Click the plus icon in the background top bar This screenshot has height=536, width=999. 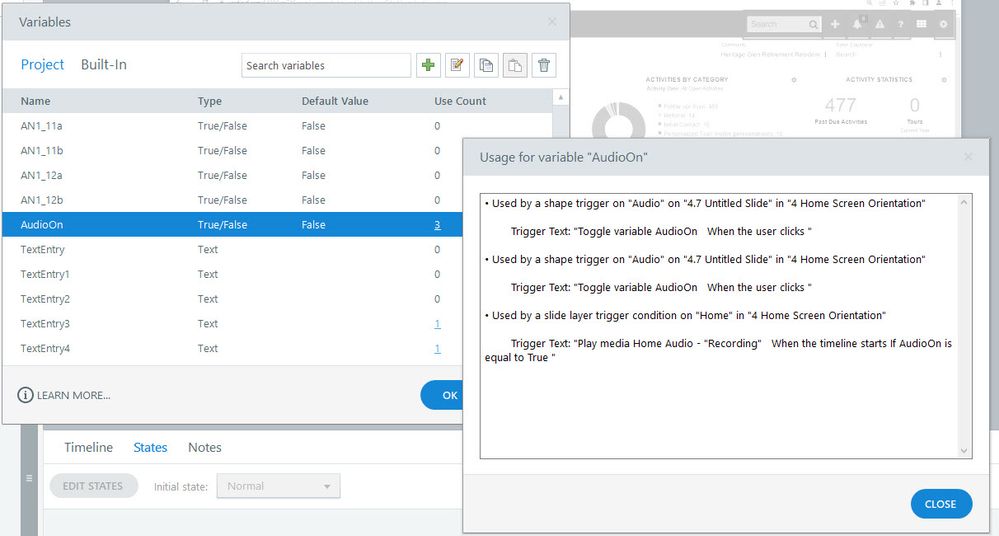click(x=835, y=24)
